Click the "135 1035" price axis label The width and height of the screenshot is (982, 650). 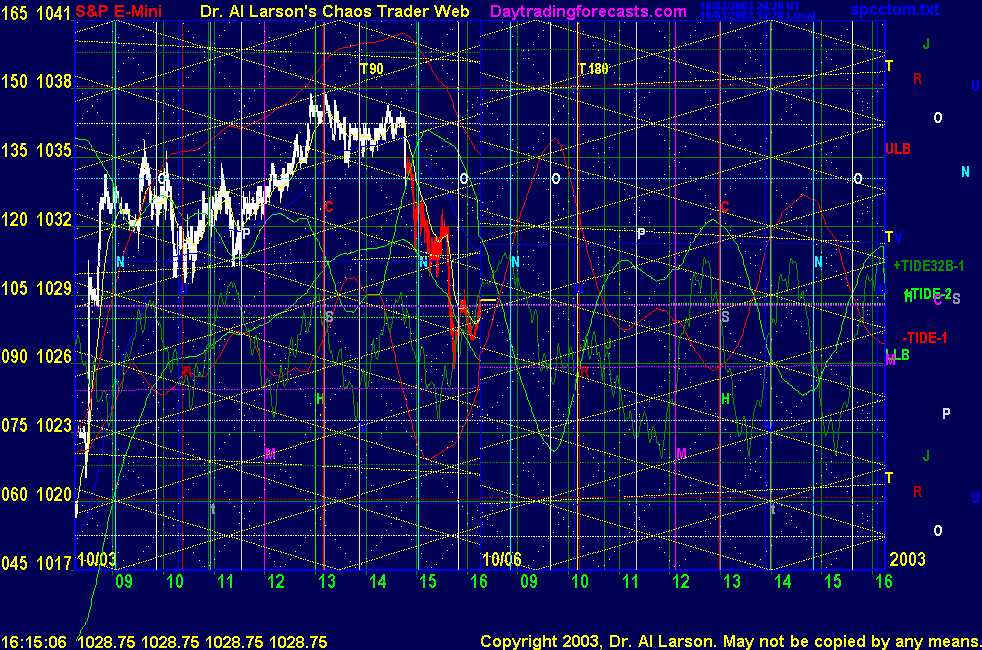[x=36, y=150]
